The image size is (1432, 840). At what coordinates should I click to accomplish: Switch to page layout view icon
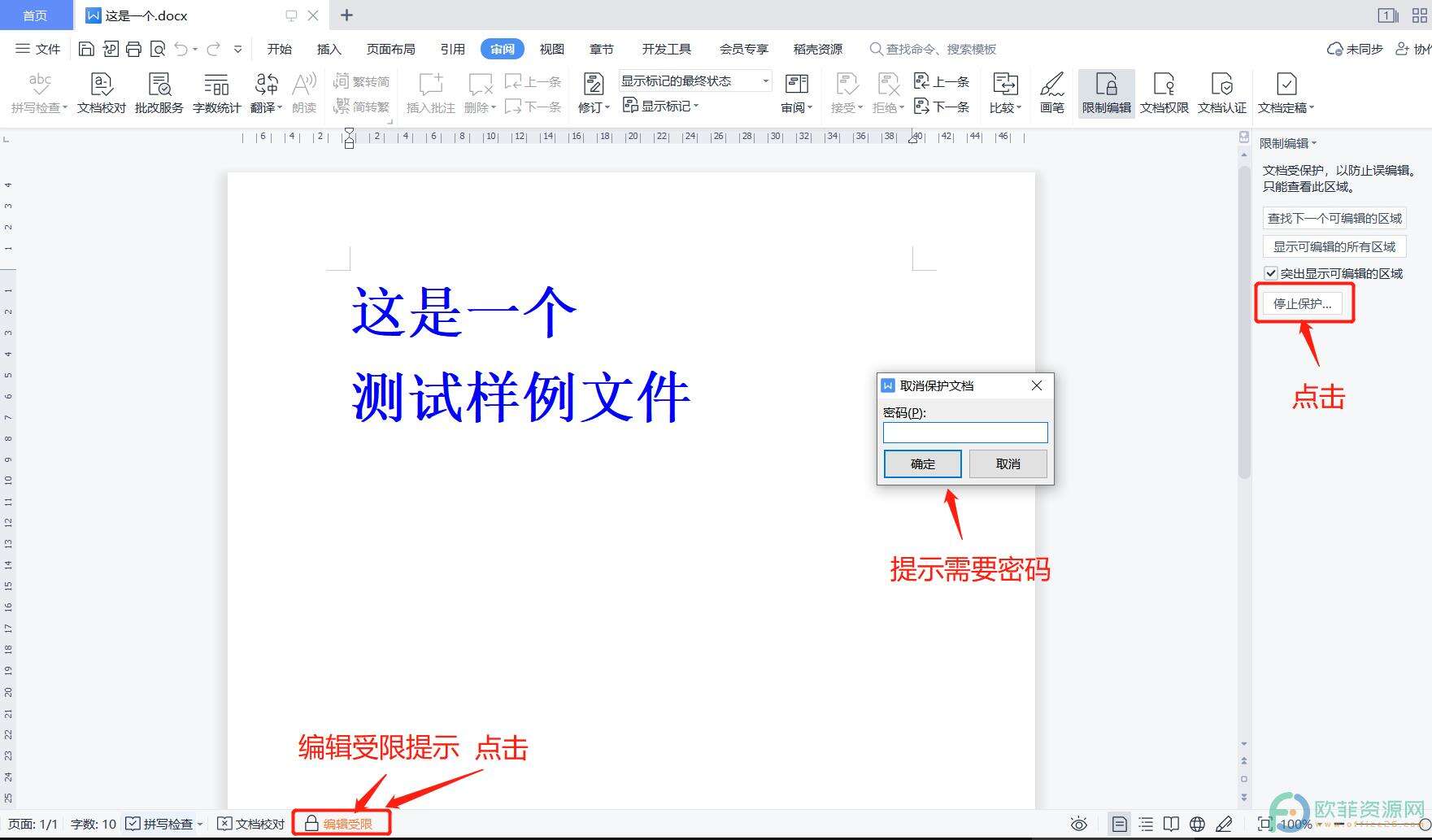(1119, 824)
